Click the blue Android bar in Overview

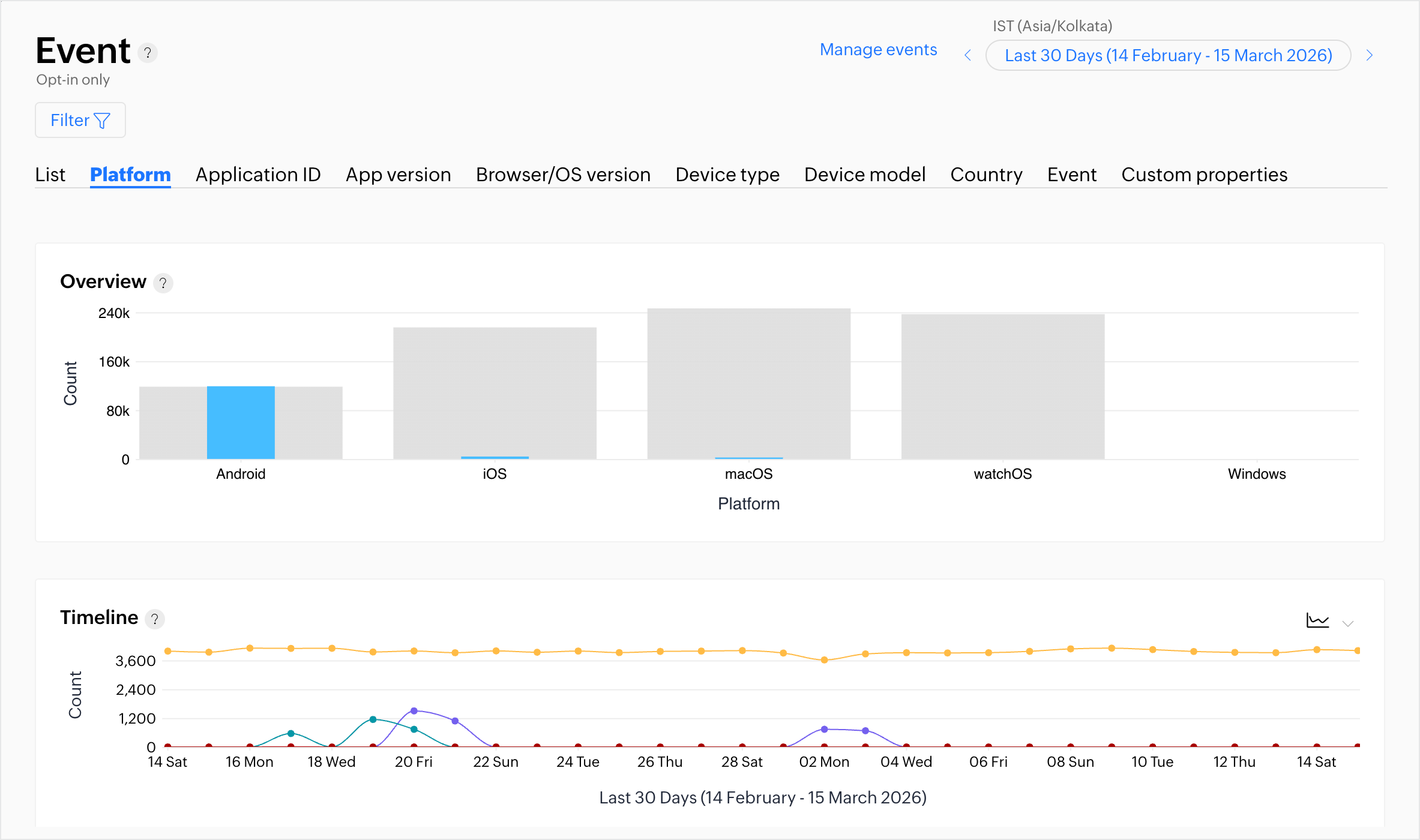[241, 422]
